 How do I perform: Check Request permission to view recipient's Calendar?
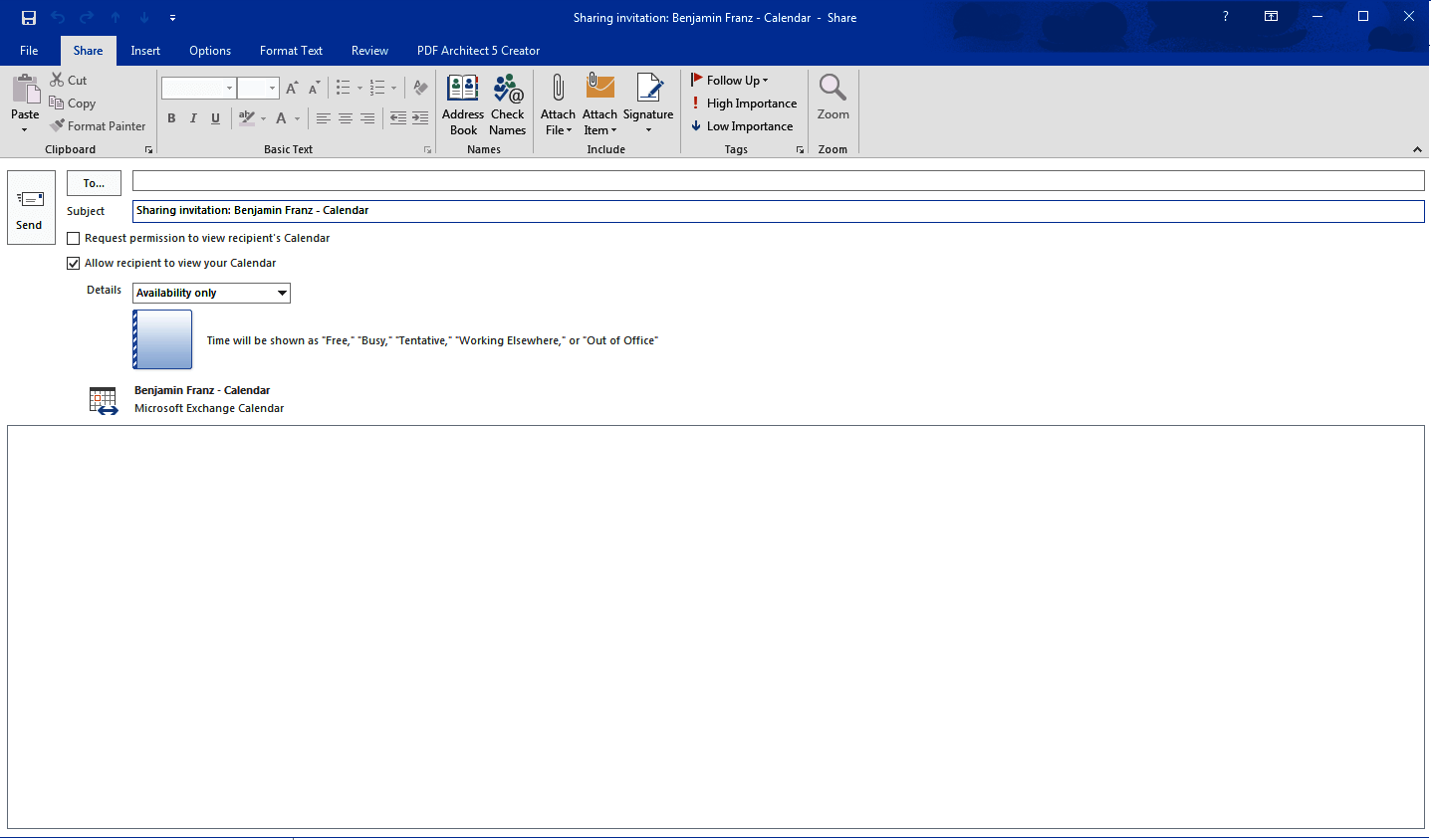(73, 239)
